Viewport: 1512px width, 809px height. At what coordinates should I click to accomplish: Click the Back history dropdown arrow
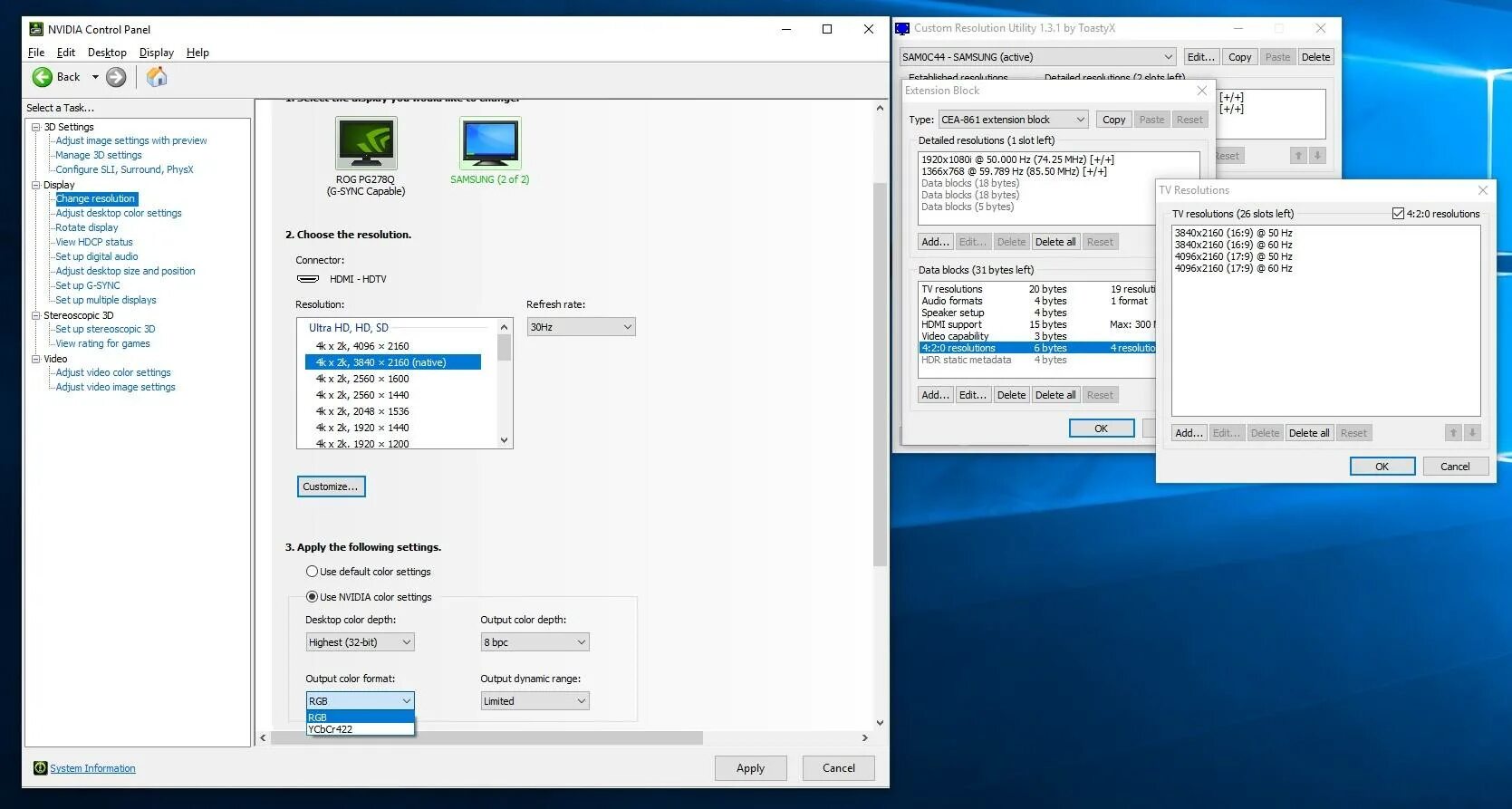click(x=95, y=77)
